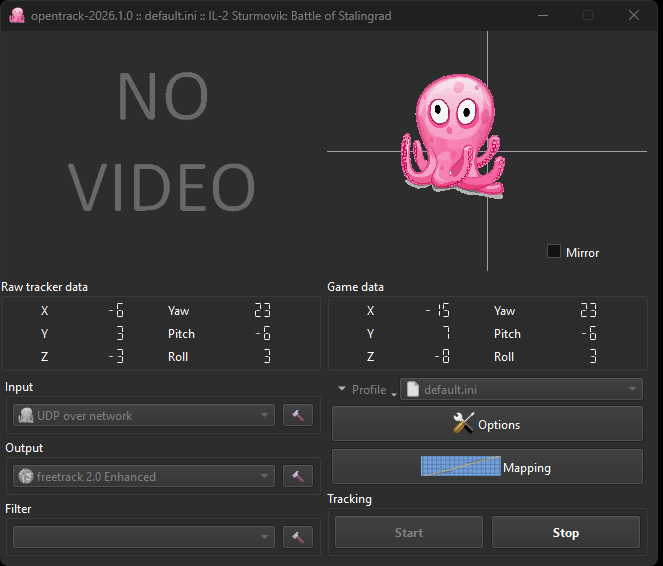
Task: Click the Game data heading
Action: click(x=355, y=287)
